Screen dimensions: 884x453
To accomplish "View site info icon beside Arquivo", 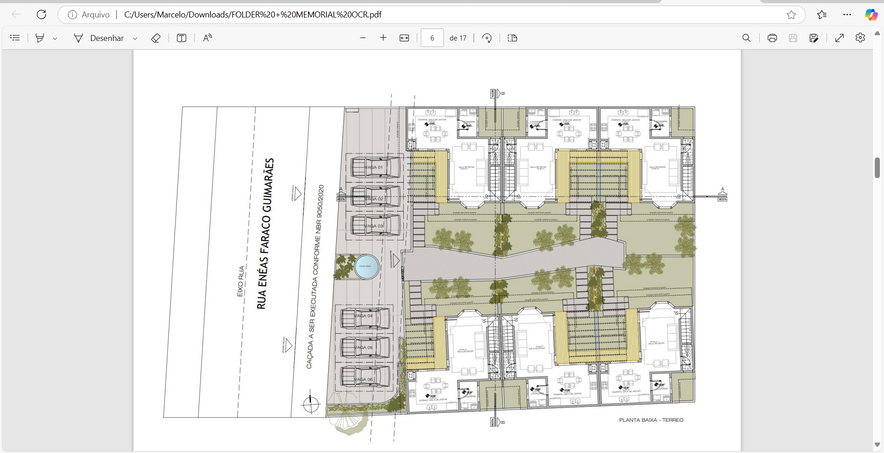I will pos(72,15).
